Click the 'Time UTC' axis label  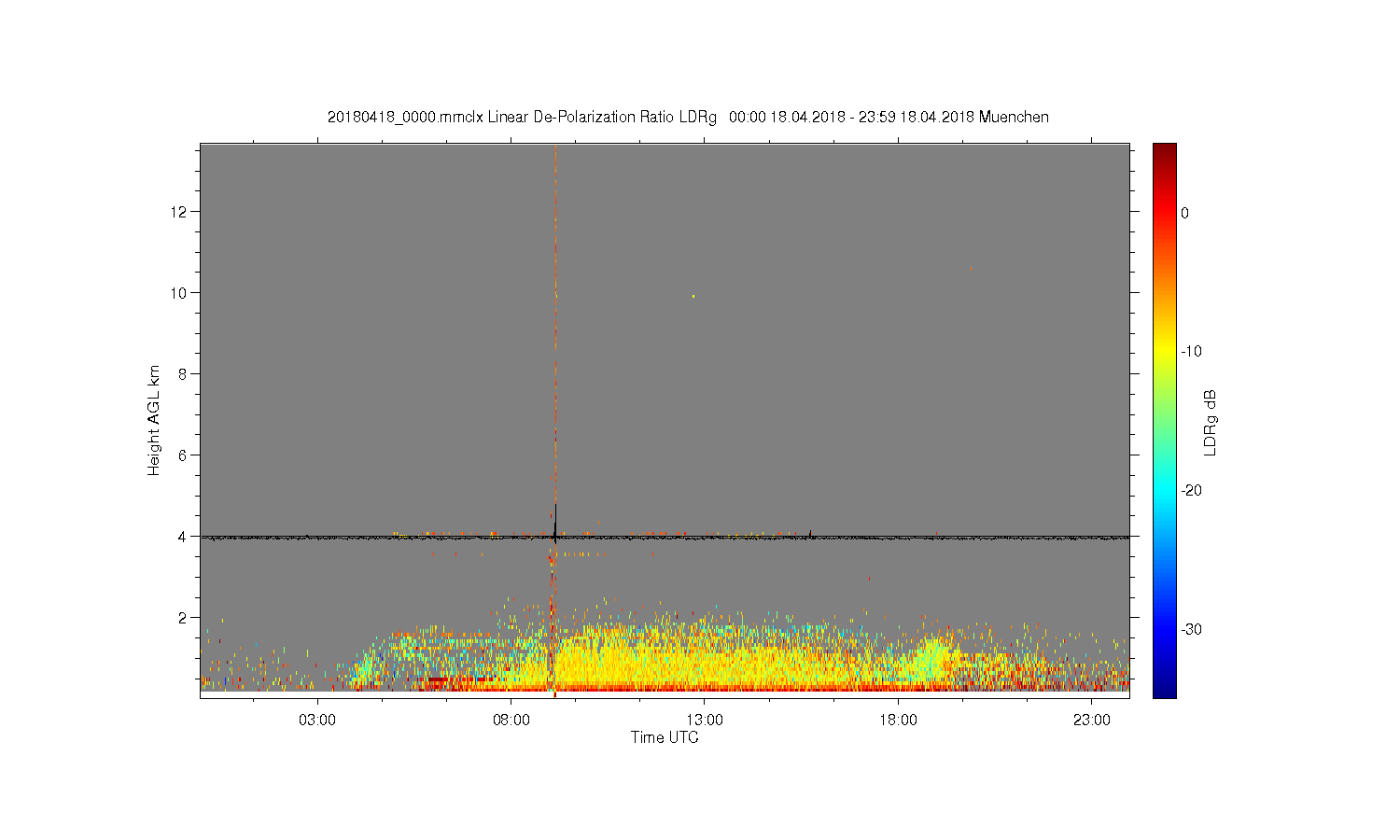[665, 737]
